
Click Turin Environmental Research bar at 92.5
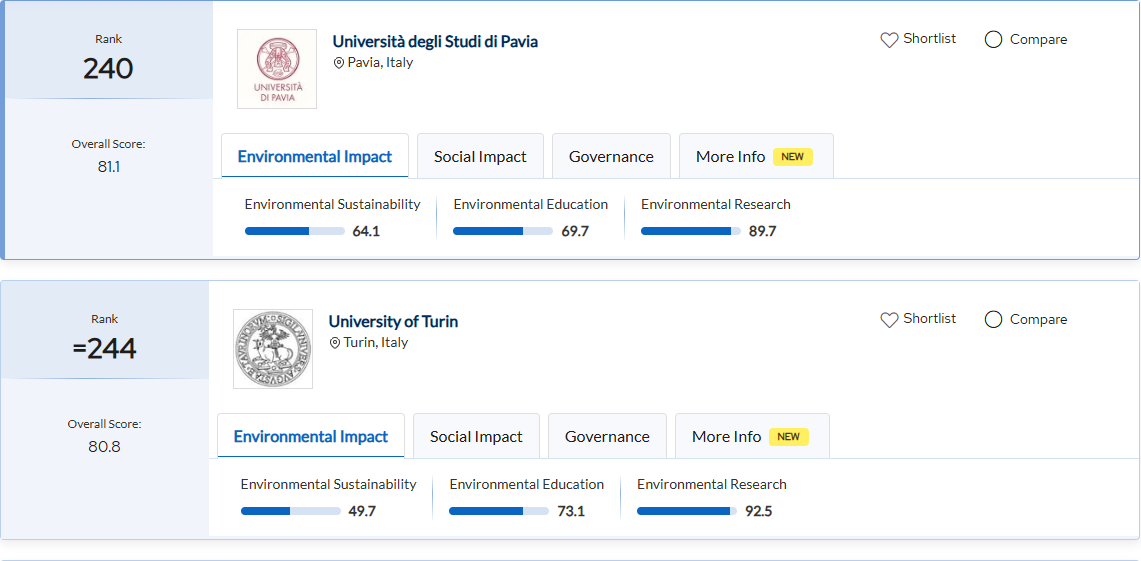click(x=687, y=511)
